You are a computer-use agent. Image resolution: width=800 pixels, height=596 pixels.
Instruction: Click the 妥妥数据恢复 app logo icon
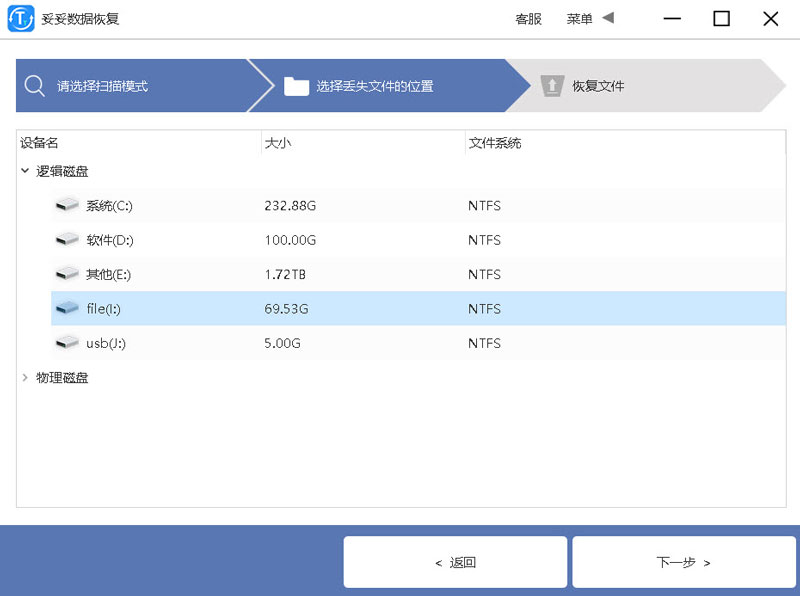coord(21,18)
